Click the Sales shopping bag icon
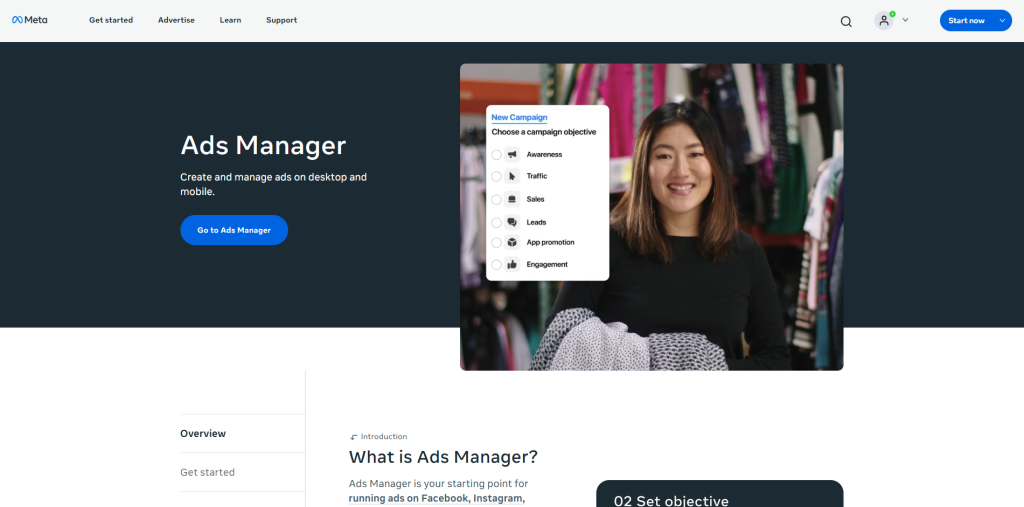 (x=512, y=199)
